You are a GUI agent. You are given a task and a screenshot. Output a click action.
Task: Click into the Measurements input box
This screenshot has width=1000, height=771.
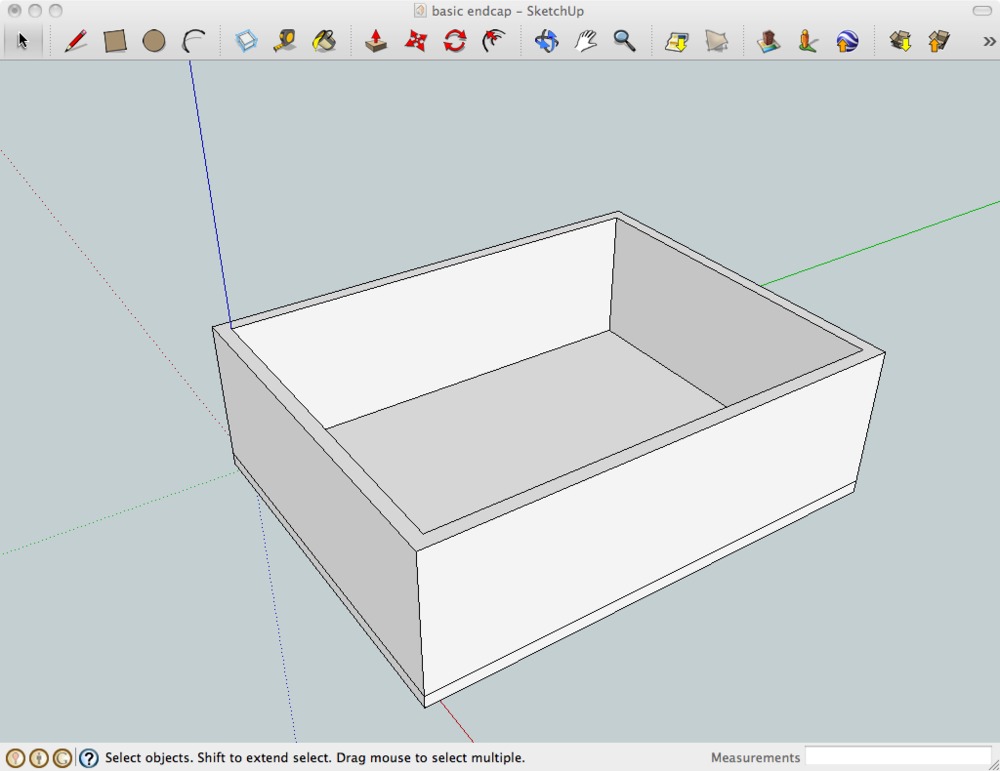pos(897,757)
